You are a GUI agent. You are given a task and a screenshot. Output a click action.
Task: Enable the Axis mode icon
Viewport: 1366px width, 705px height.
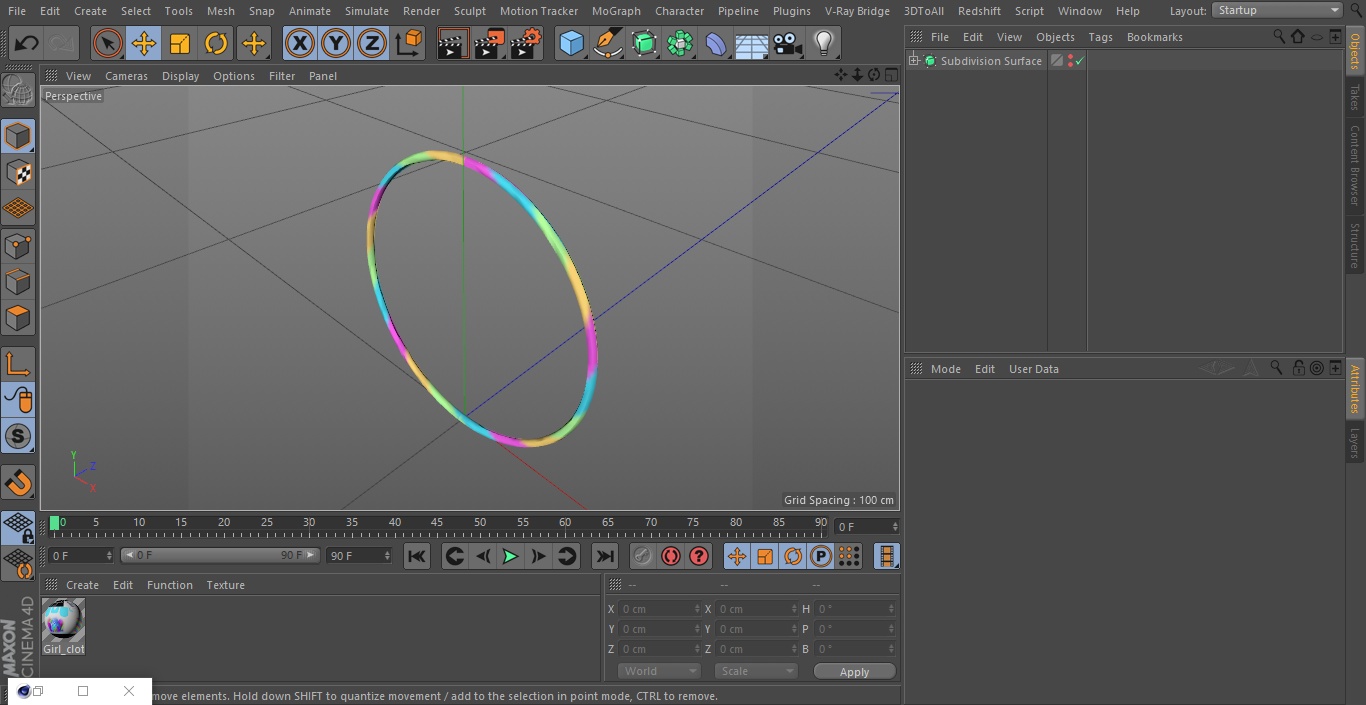coord(18,364)
